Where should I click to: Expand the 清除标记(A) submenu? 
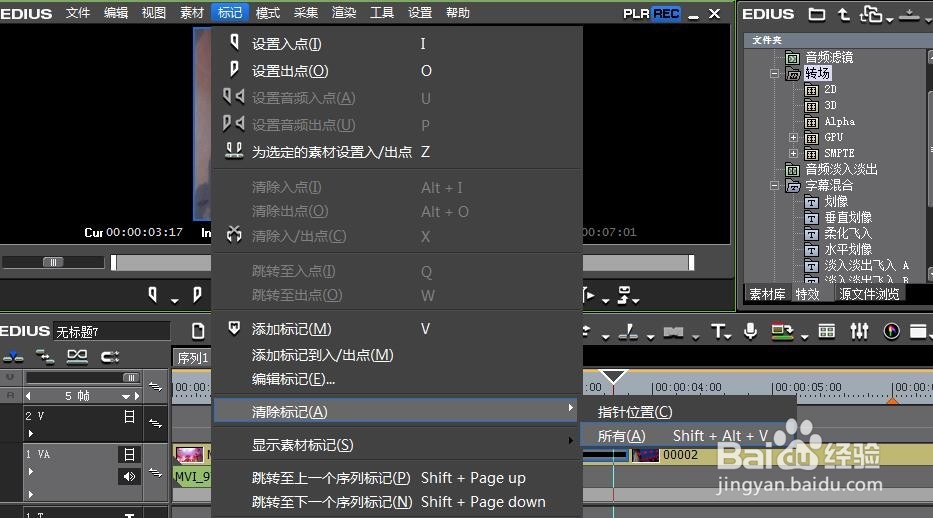395,411
